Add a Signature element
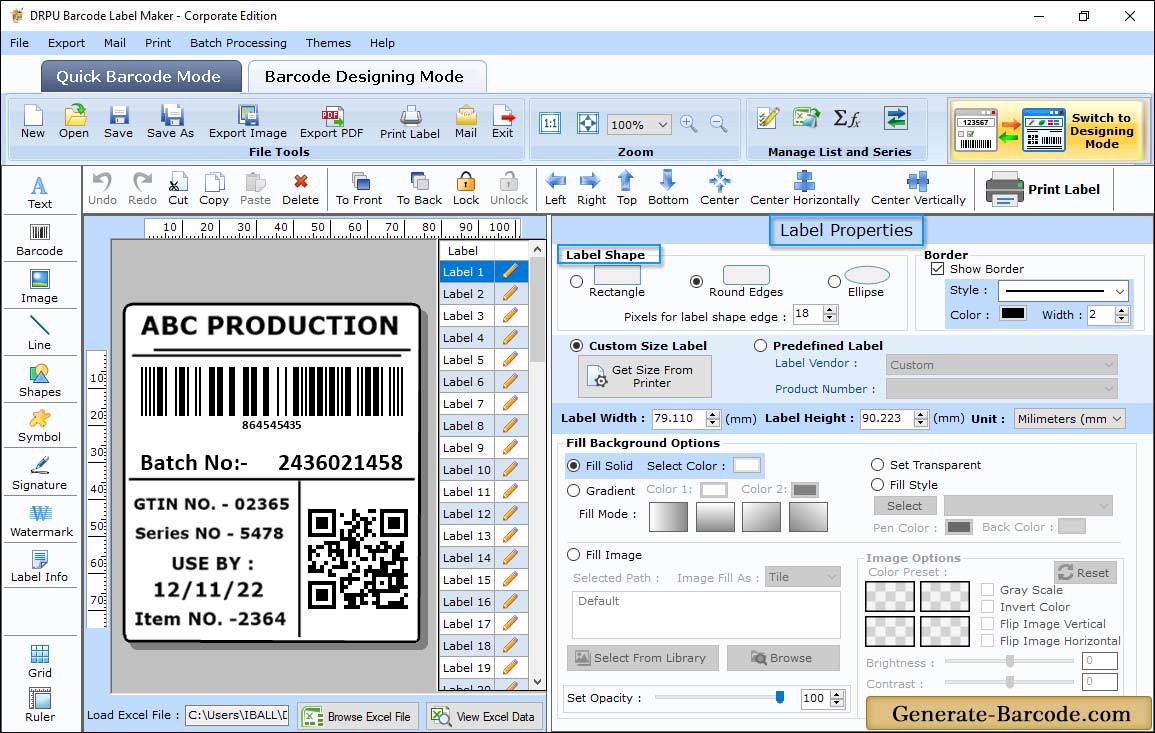 click(40, 474)
